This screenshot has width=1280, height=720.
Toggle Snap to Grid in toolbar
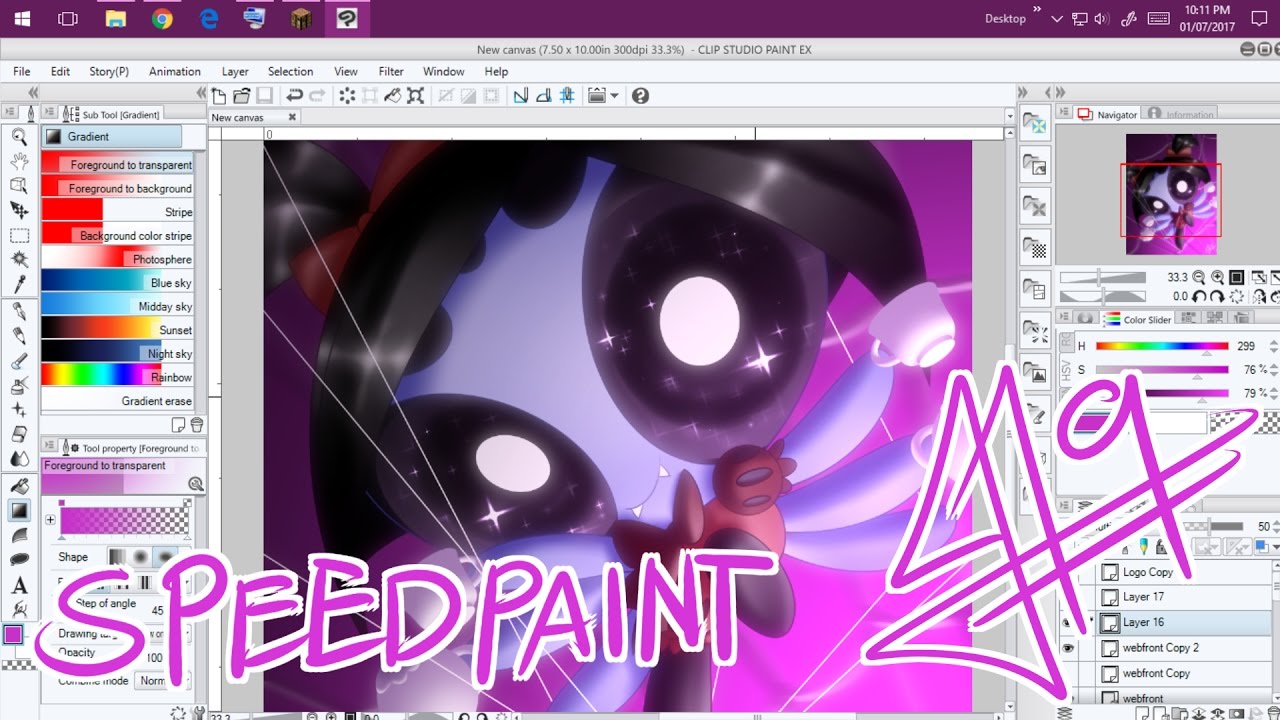click(x=567, y=96)
